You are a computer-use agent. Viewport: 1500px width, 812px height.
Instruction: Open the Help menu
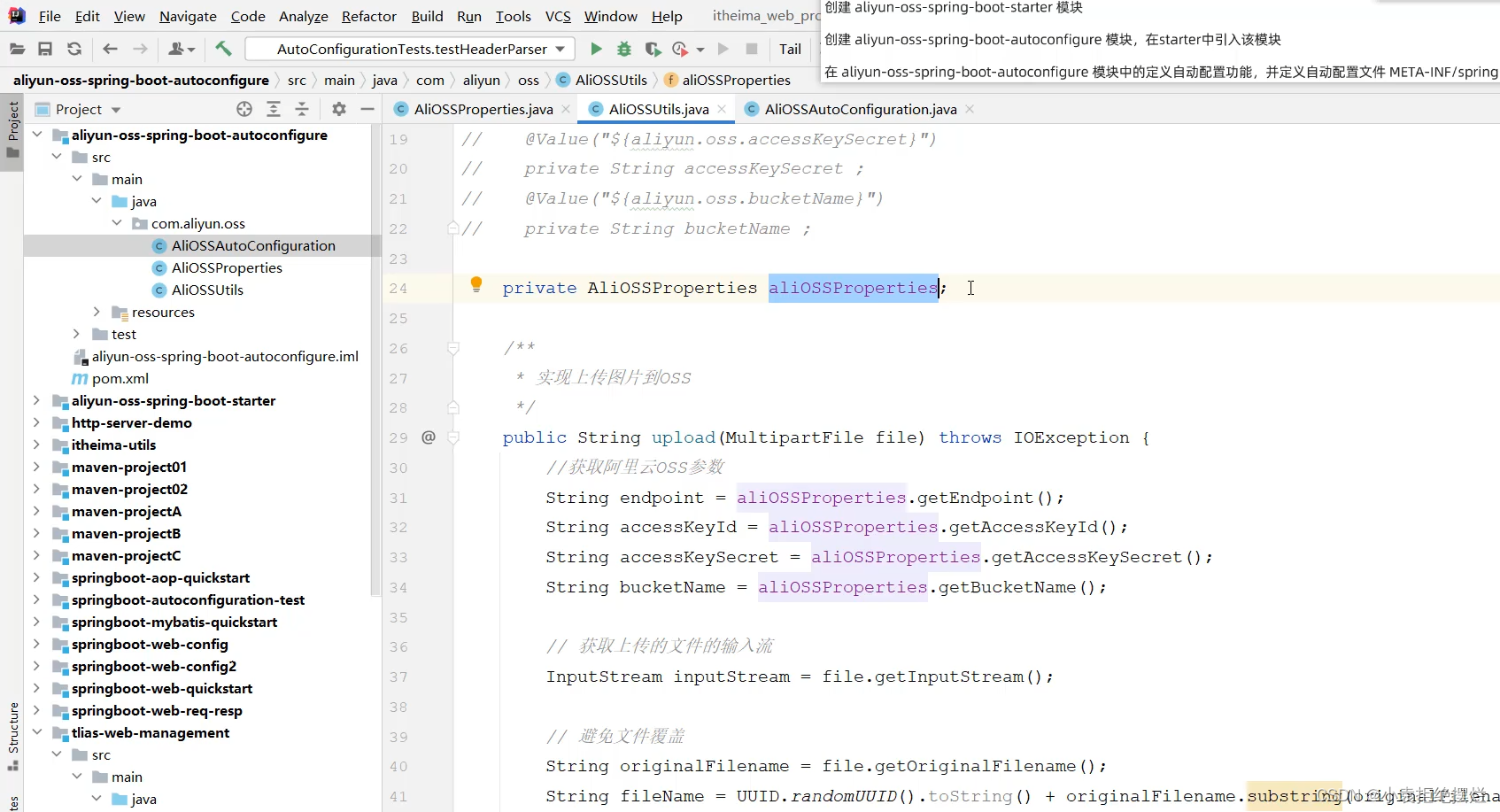pyautogui.click(x=667, y=16)
